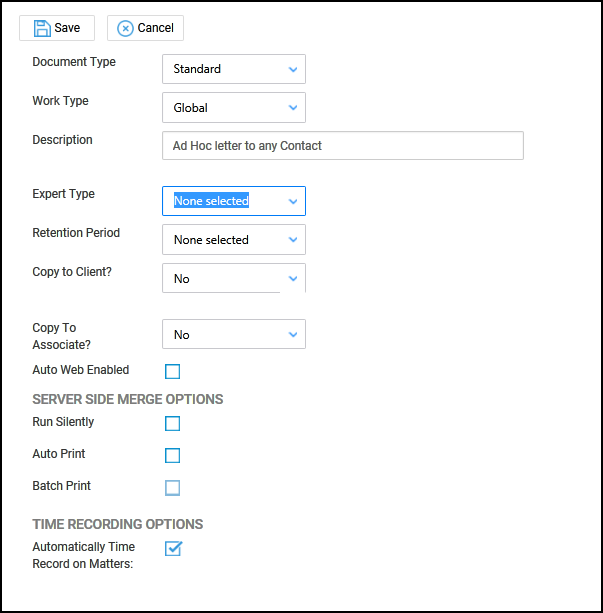Image resolution: width=603 pixels, height=613 pixels.
Task: Enable the Auto Print checkbox
Action: click(x=173, y=456)
